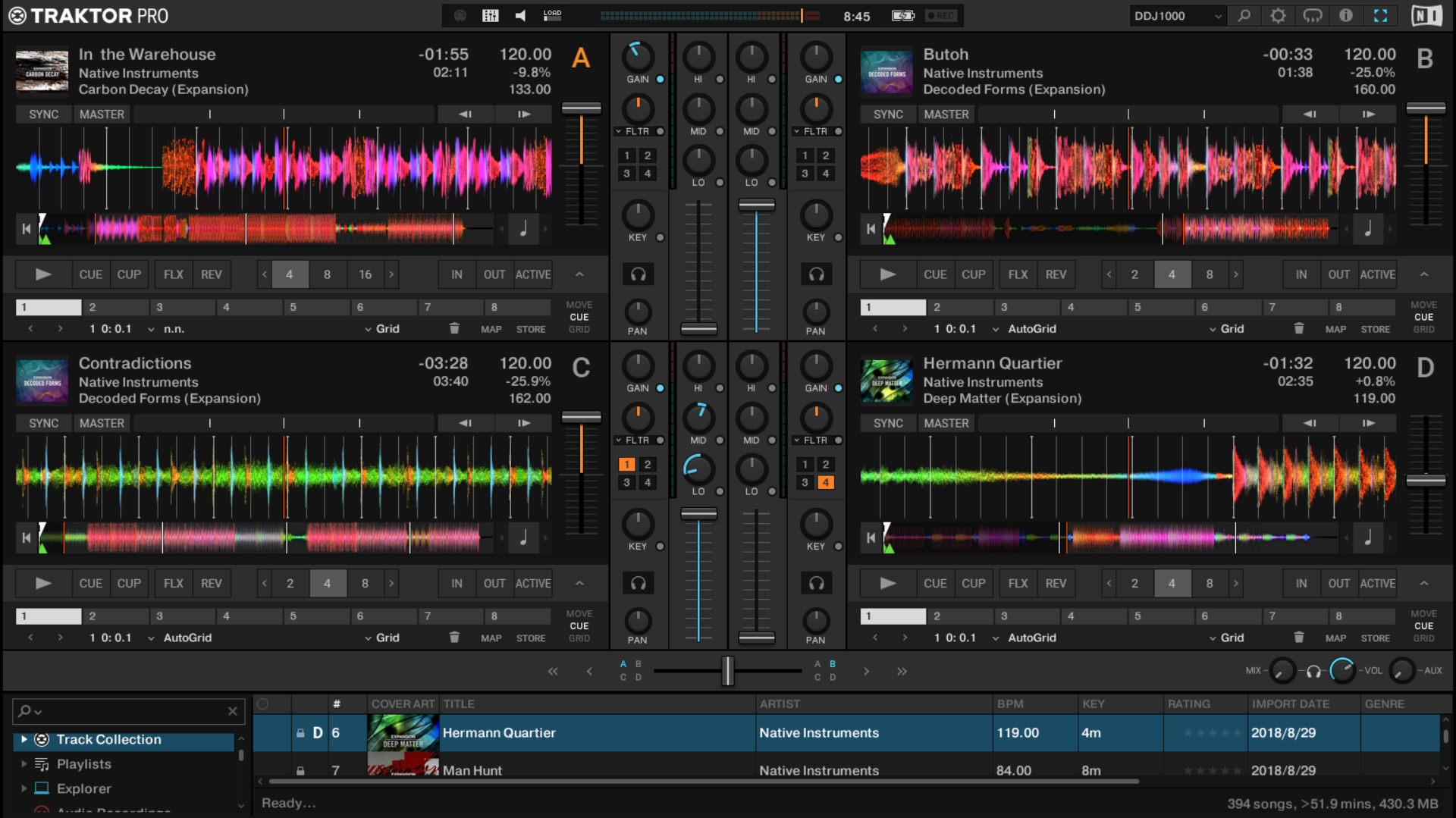Open the search field options dropdown

(x=30, y=711)
